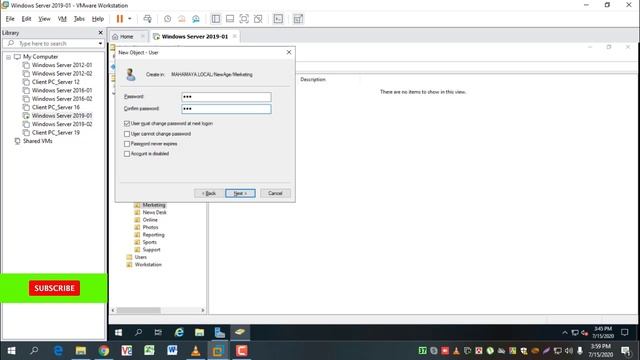Open Server Manager in guest taskbar
This screenshot has height=360, width=640.
[x=220, y=333]
